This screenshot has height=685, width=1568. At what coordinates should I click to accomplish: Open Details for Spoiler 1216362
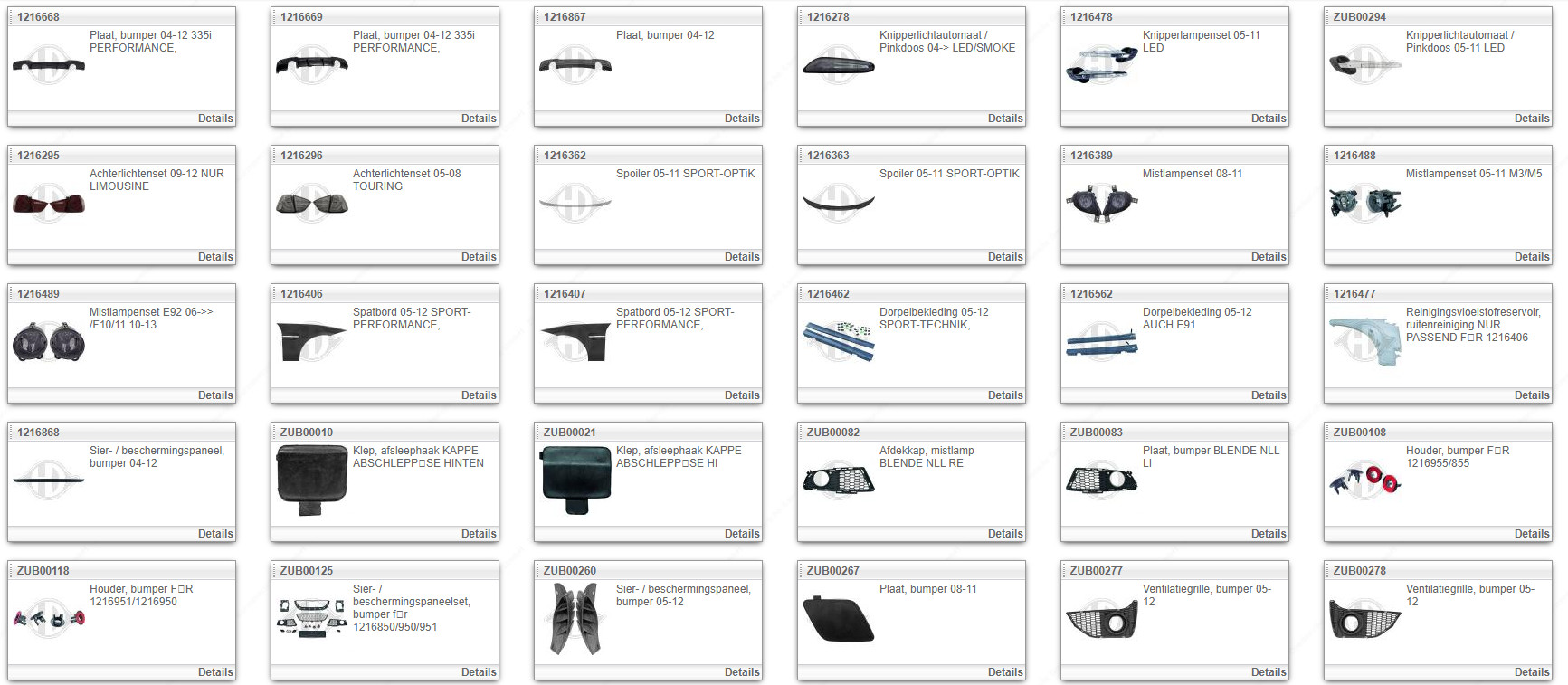[741, 257]
